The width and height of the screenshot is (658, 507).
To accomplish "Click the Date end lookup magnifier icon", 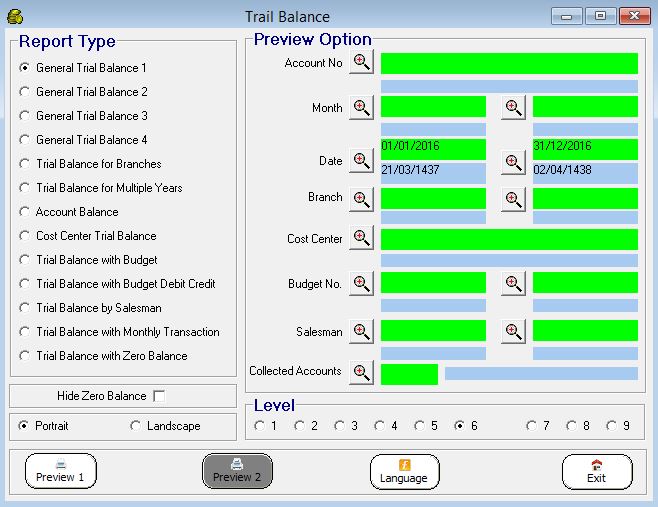I will (513, 161).
